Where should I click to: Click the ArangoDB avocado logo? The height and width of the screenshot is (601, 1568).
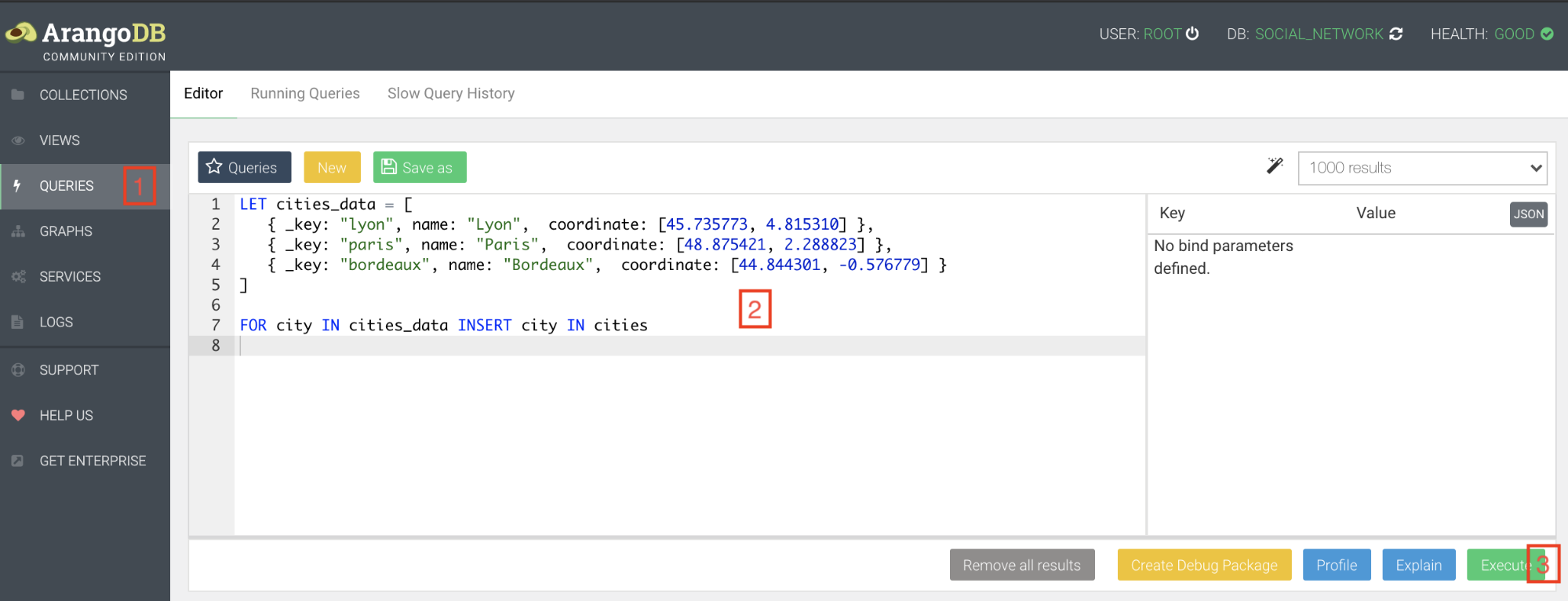pyautogui.click(x=21, y=33)
